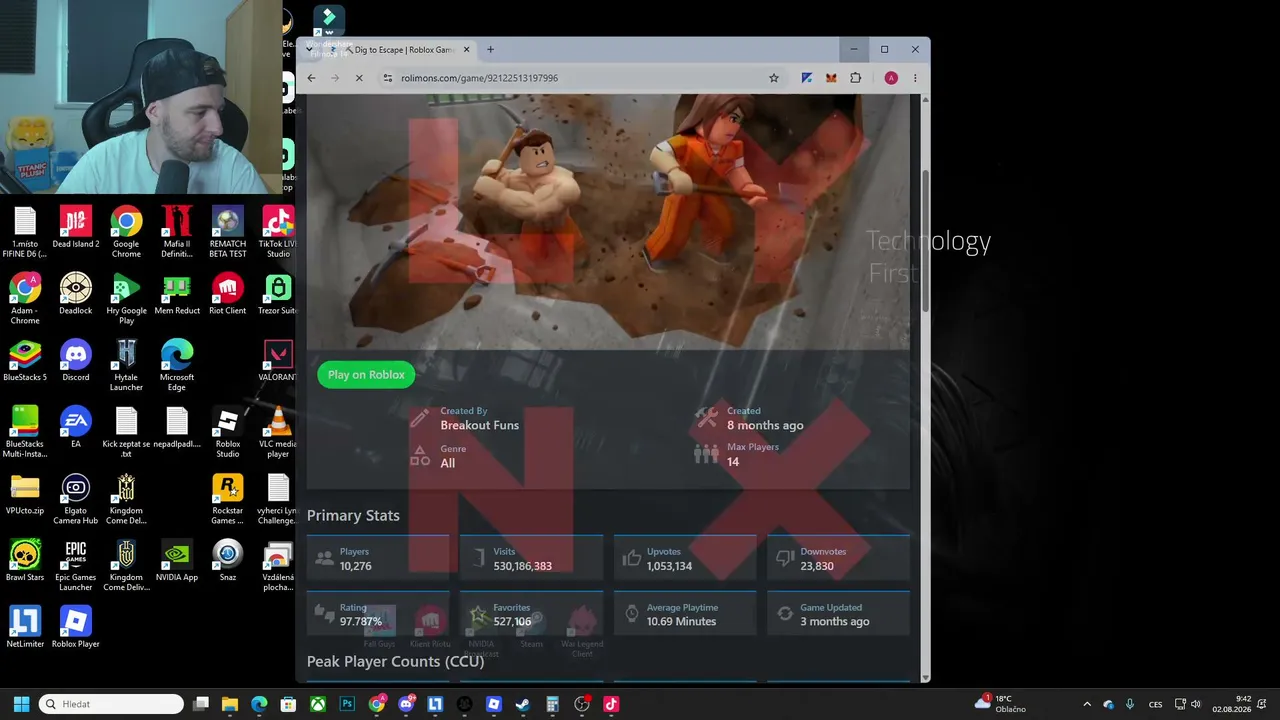Click the Average Playtime 10.69 Minutes stat
The width and height of the screenshot is (1280, 720).
pyautogui.click(x=685, y=614)
